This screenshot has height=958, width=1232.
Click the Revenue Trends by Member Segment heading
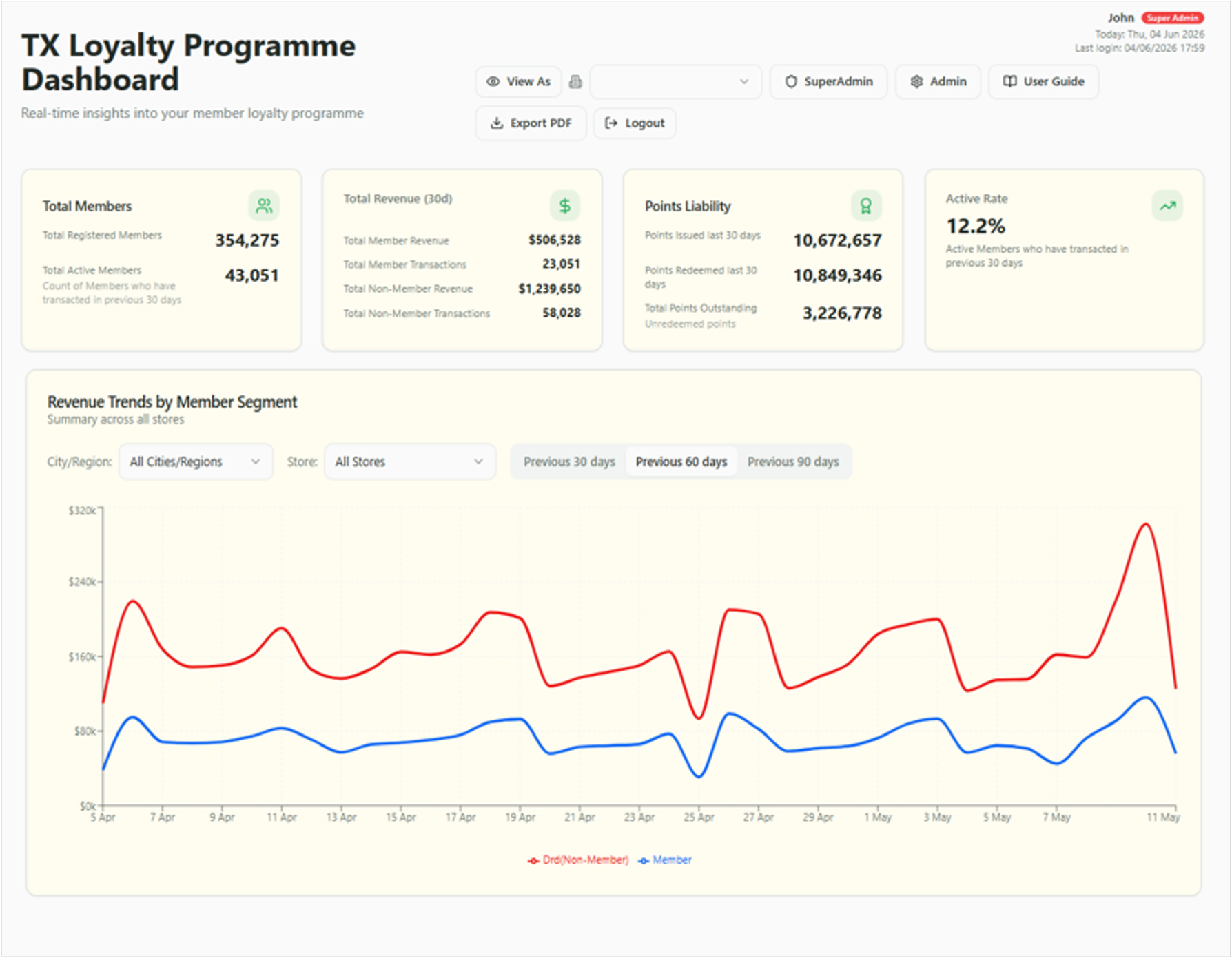pyautogui.click(x=172, y=402)
